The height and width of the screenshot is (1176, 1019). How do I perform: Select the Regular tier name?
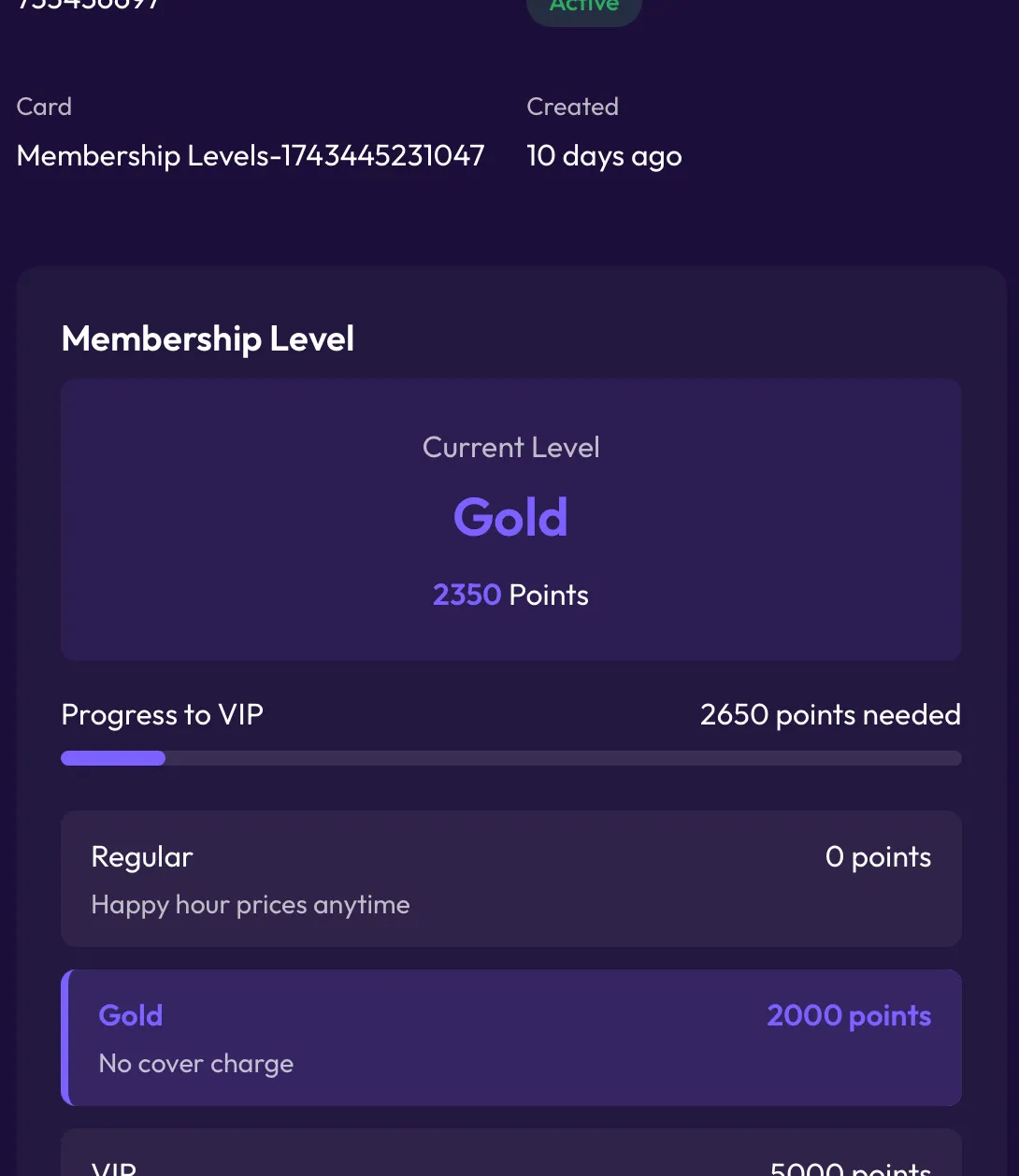pyautogui.click(x=142, y=856)
